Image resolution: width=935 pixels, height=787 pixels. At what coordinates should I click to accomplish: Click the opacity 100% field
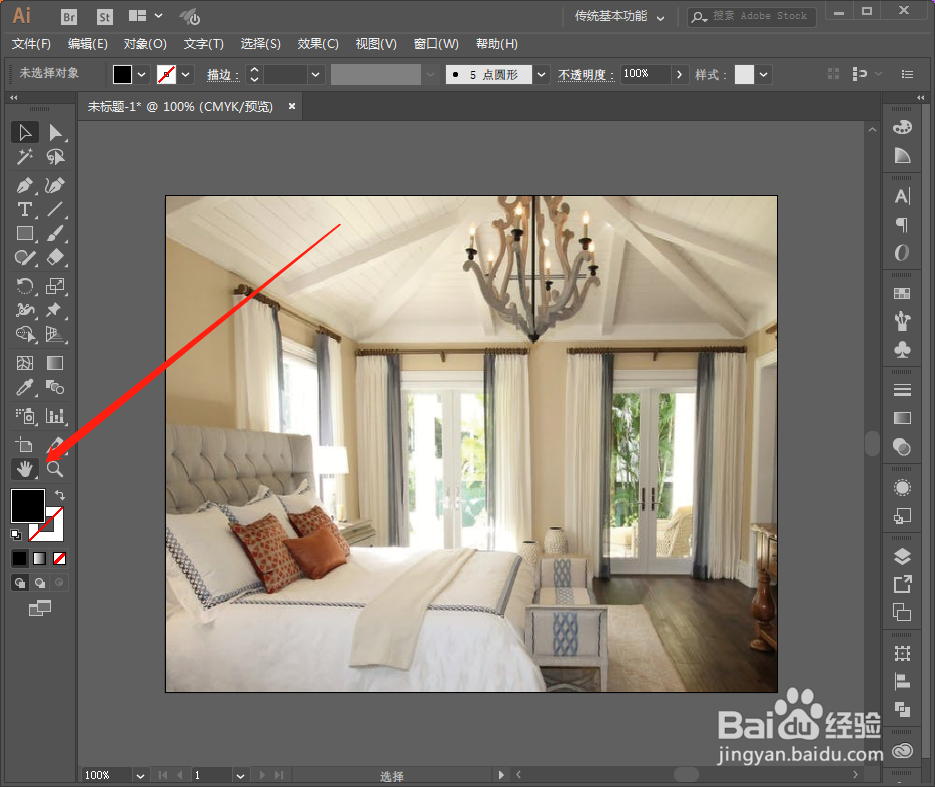pyautogui.click(x=645, y=74)
